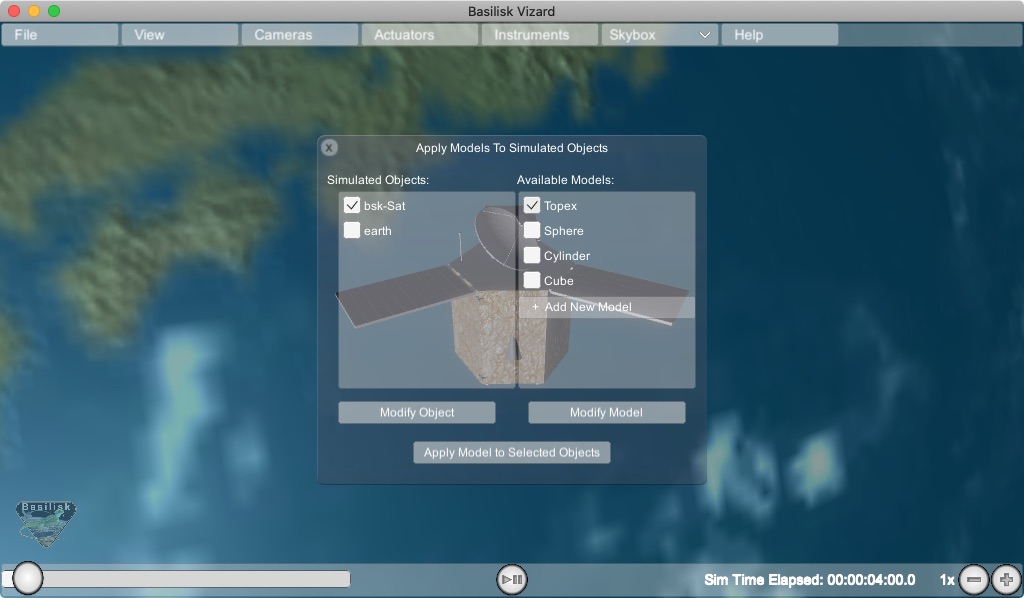Open the Actuators menu
Image resolution: width=1024 pixels, height=598 pixels.
pyautogui.click(x=419, y=35)
